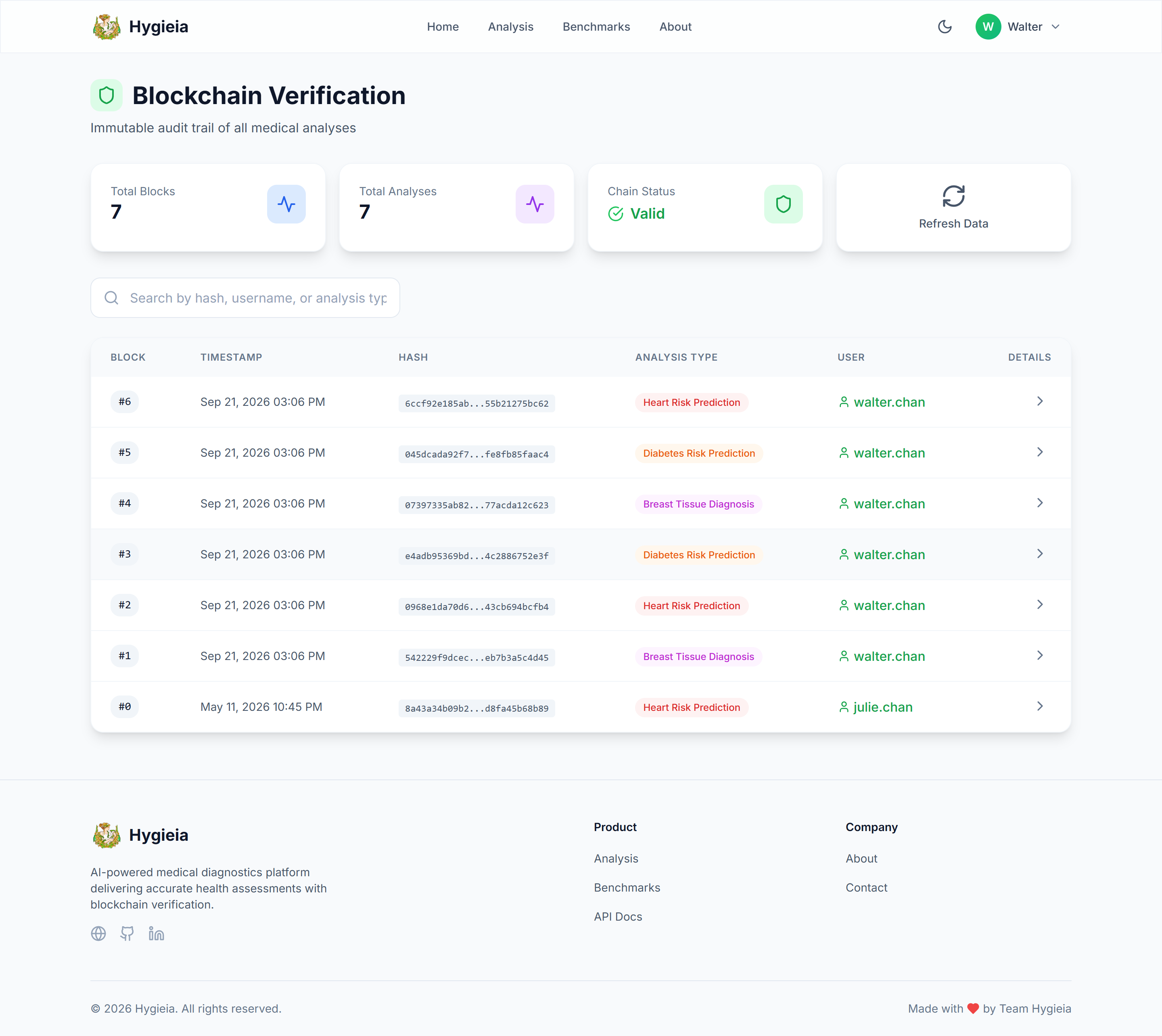The width and height of the screenshot is (1162, 1036).
Task: Click user icon in block #6 row
Action: pos(844,402)
